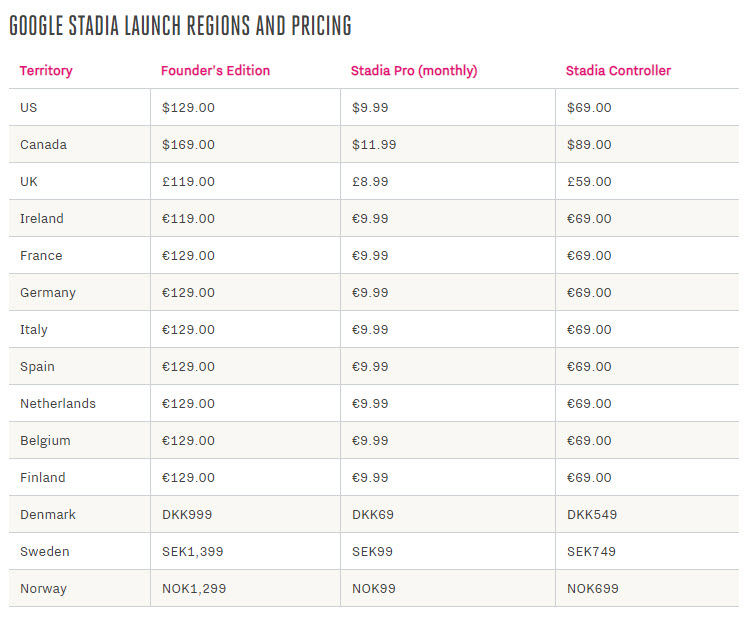Click the page title about Stadia pricing

tap(180, 26)
